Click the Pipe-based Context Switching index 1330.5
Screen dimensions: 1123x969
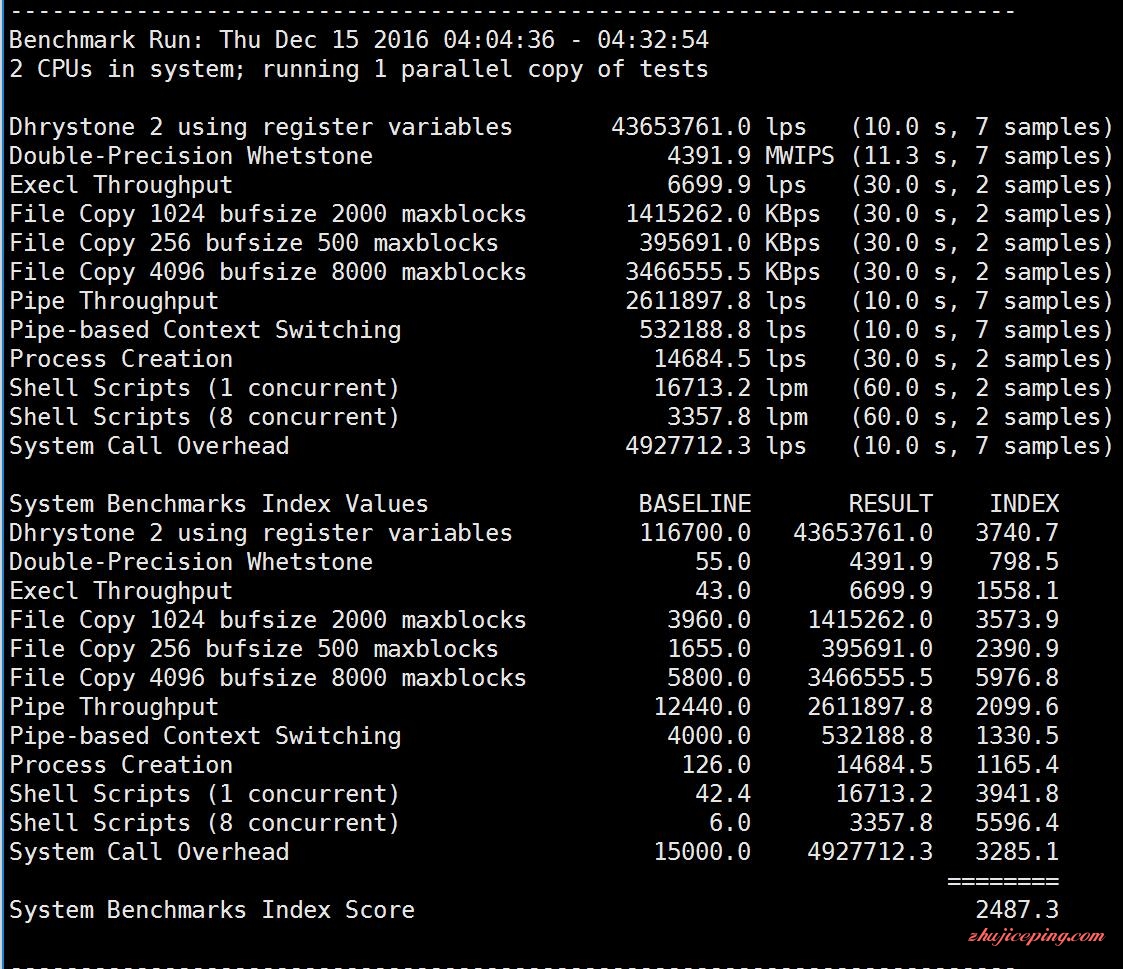tap(1016, 736)
